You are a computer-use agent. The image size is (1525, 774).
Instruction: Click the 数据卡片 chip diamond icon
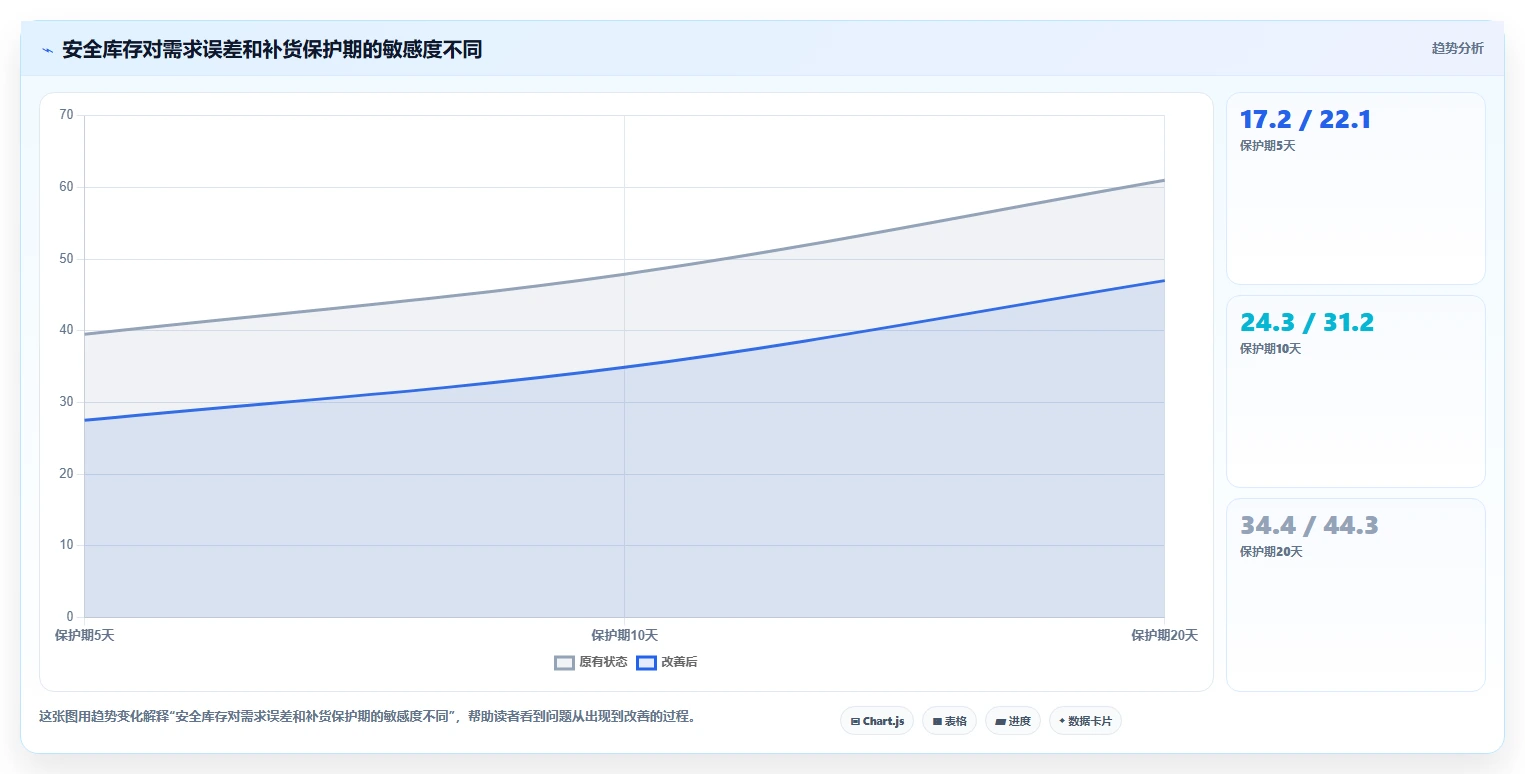(1062, 720)
